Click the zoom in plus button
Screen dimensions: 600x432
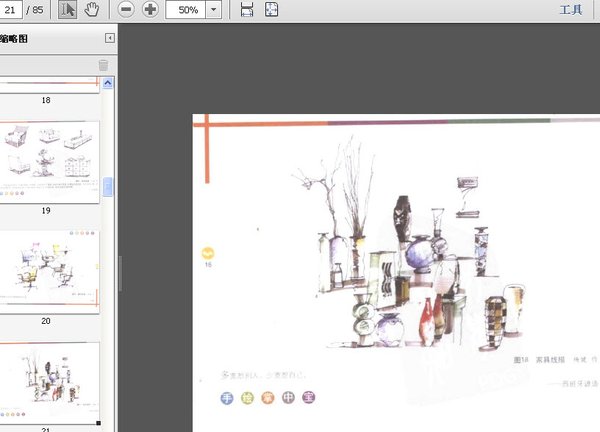click(150, 10)
